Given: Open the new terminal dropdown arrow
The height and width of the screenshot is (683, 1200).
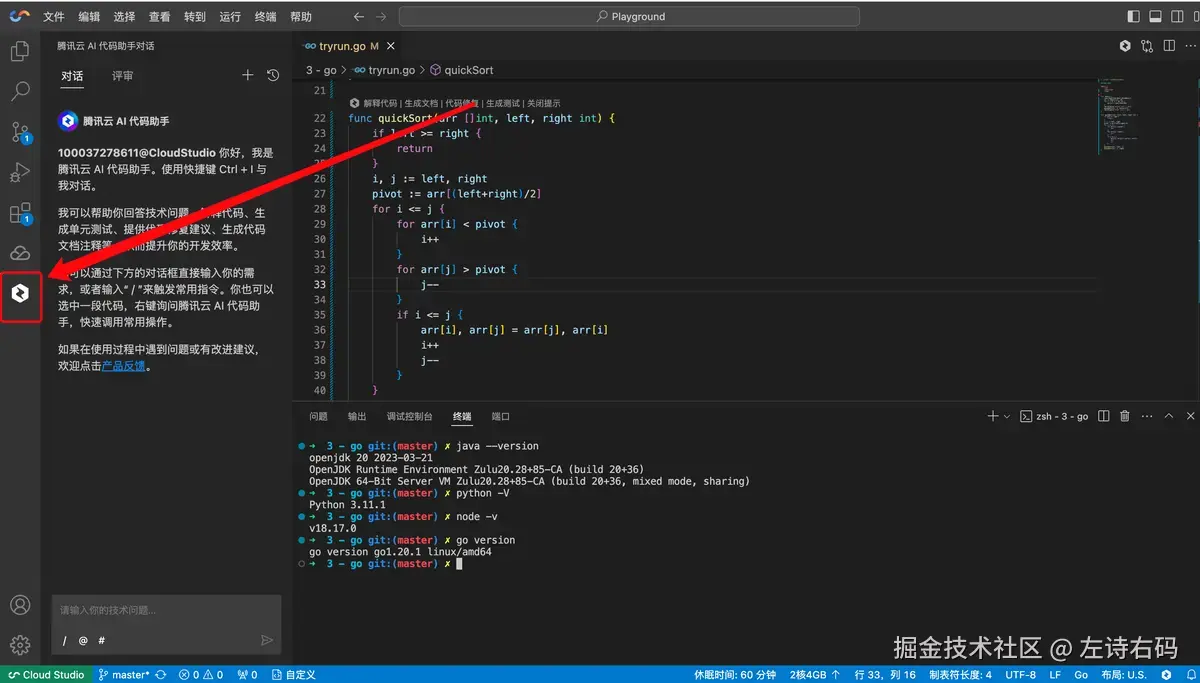Looking at the screenshot, I should [x=1006, y=416].
